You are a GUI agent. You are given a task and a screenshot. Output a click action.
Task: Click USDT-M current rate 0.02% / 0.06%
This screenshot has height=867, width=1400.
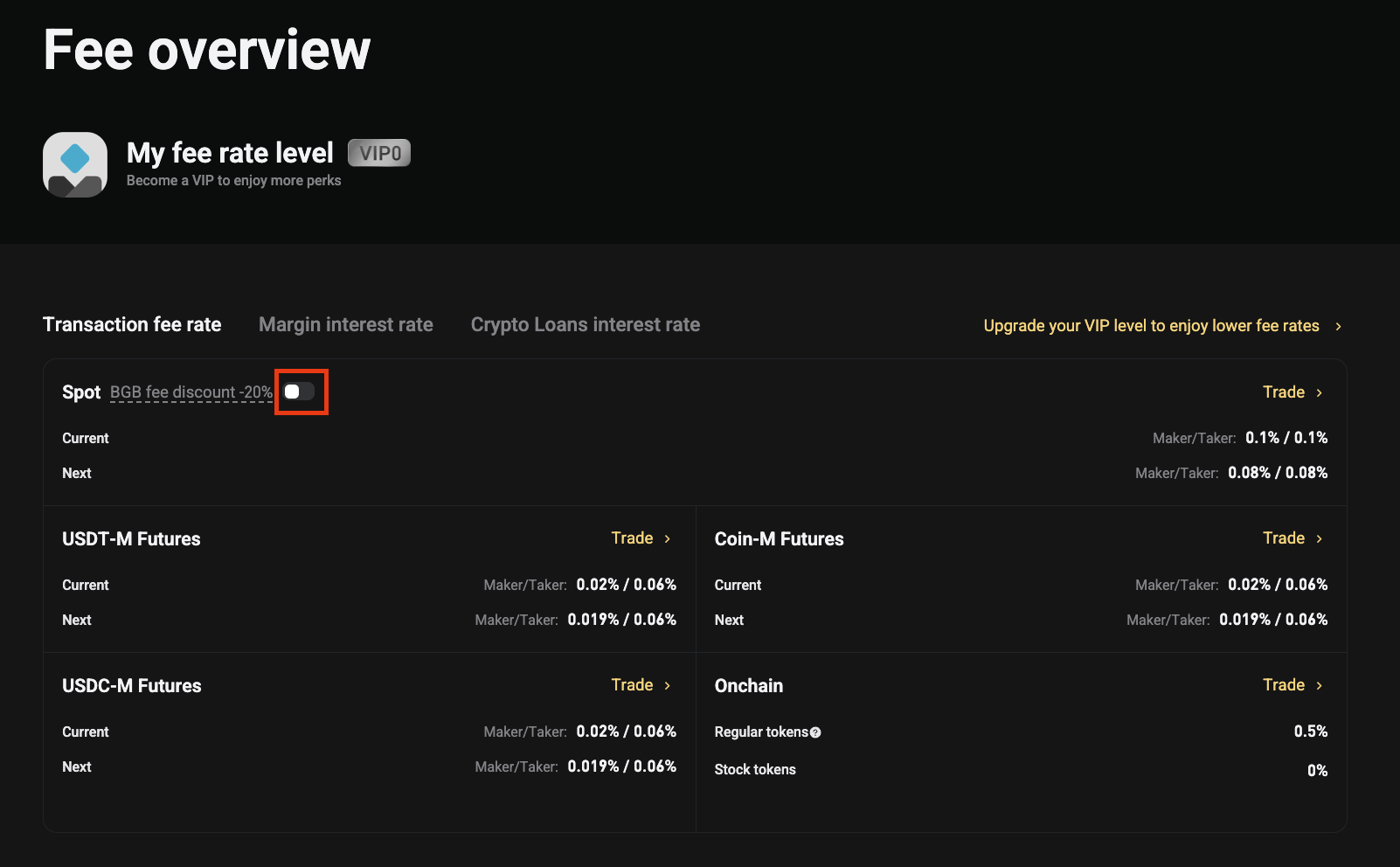pos(627,585)
